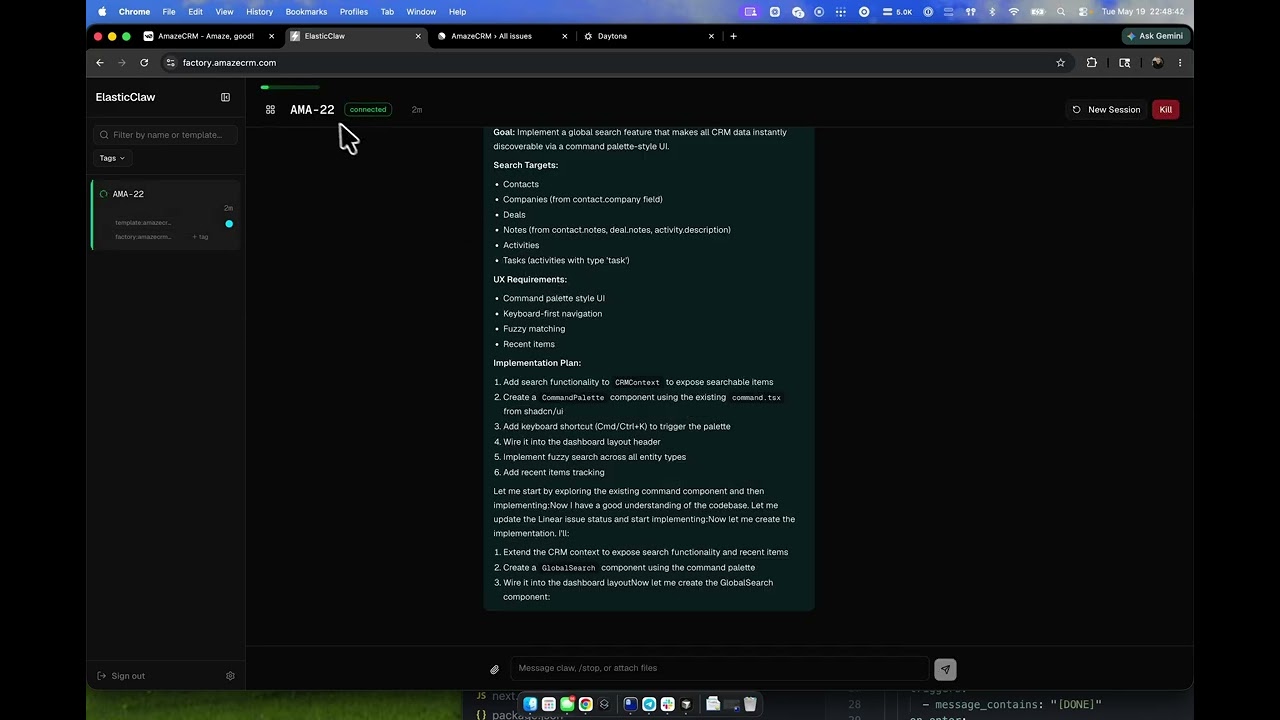This screenshot has width=1280, height=720.
Task: Open Chrome profile avatar
Action: tap(1157, 62)
